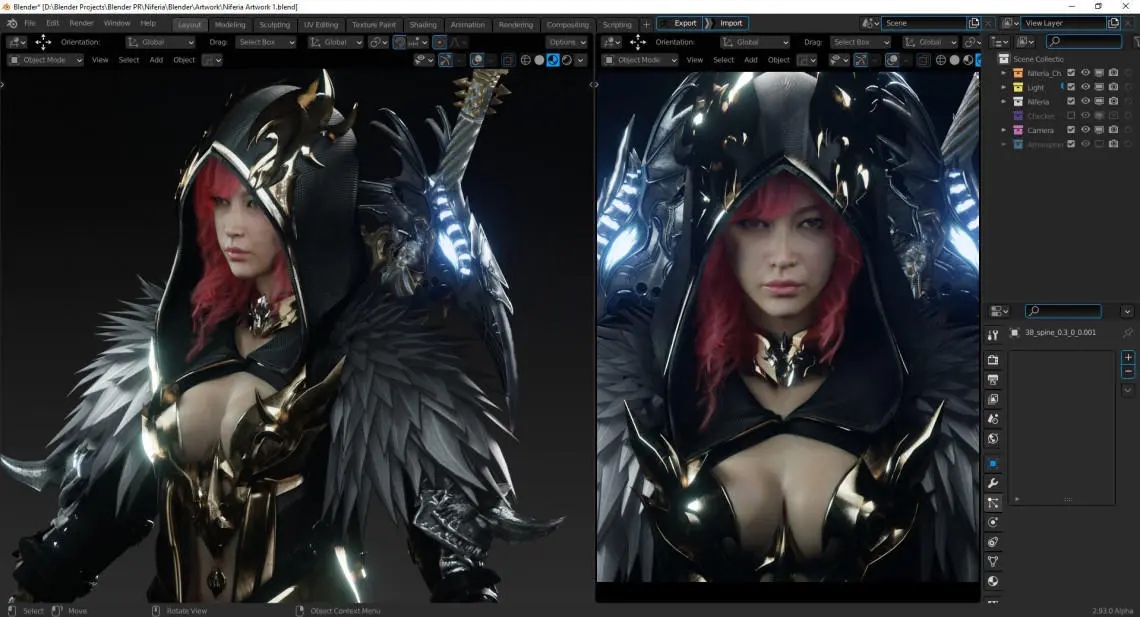
Task: Open the World properties tab
Action: 992,438
